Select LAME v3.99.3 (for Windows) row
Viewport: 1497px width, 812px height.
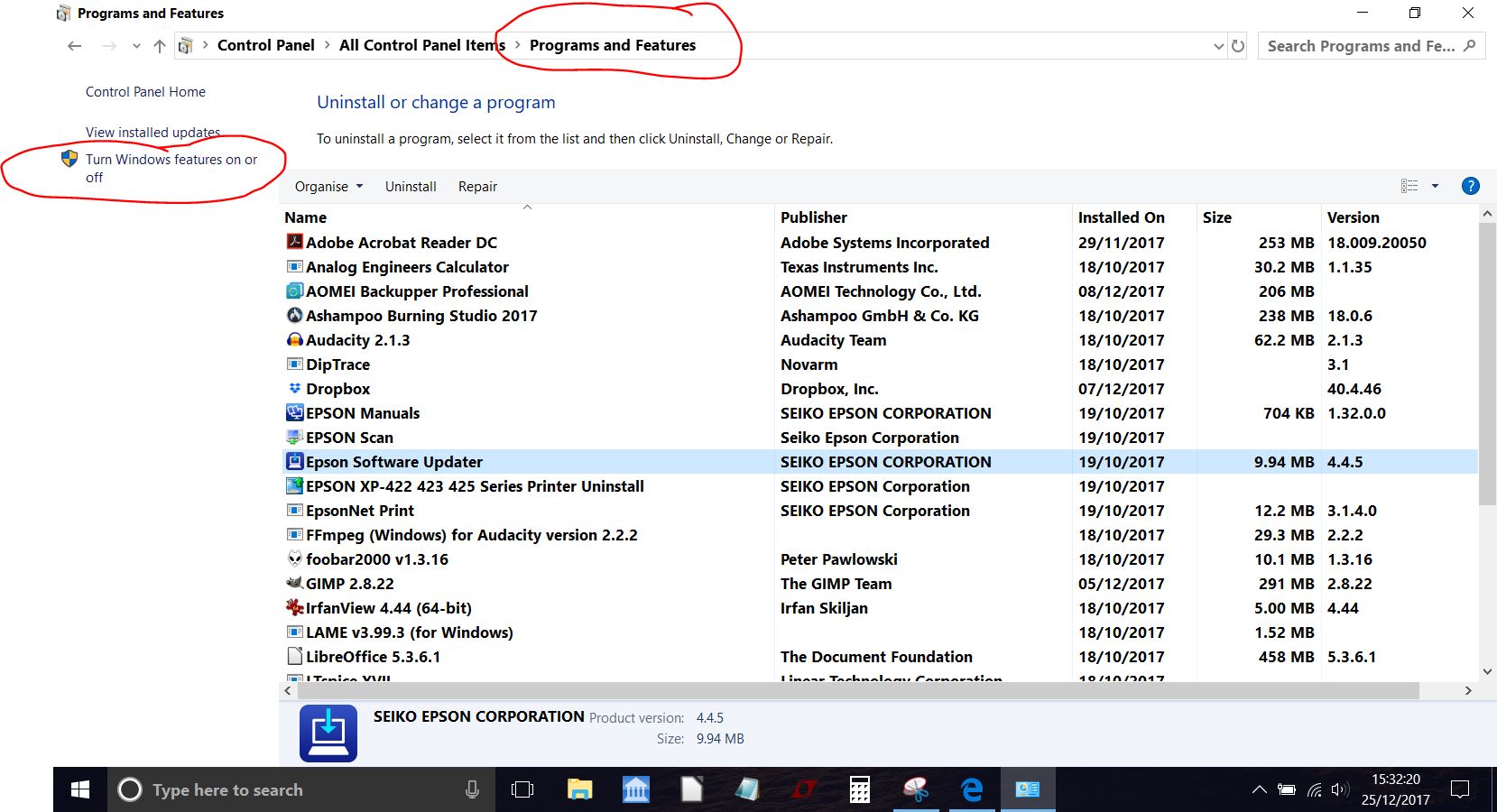coord(880,632)
